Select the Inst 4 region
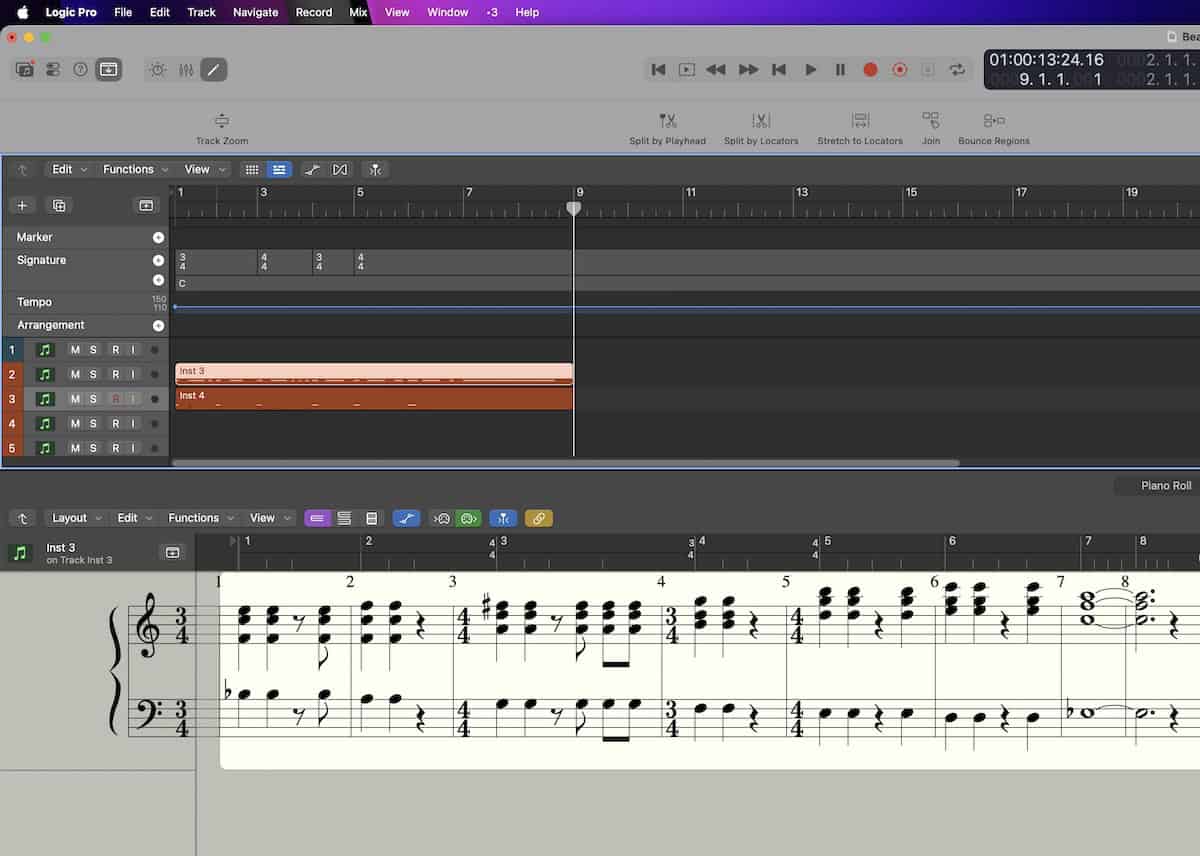This screenshot has width=1200, height=856. (374, 399)
